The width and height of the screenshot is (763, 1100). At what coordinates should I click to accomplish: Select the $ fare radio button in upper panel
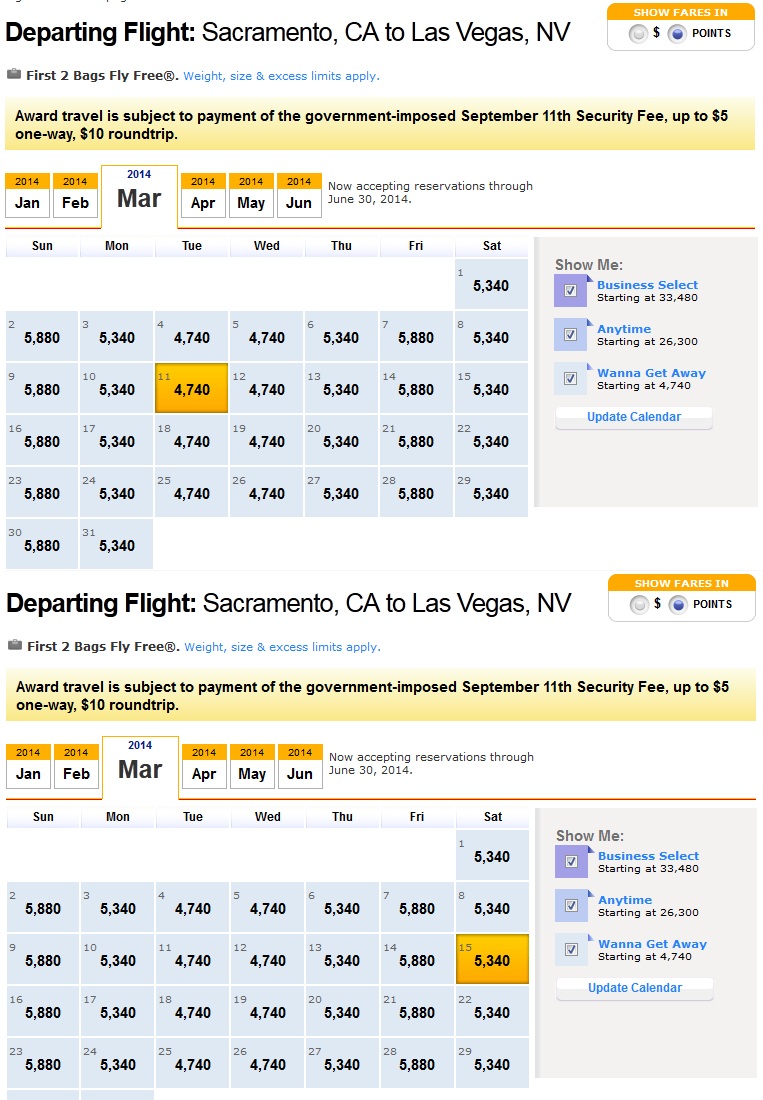638,34
